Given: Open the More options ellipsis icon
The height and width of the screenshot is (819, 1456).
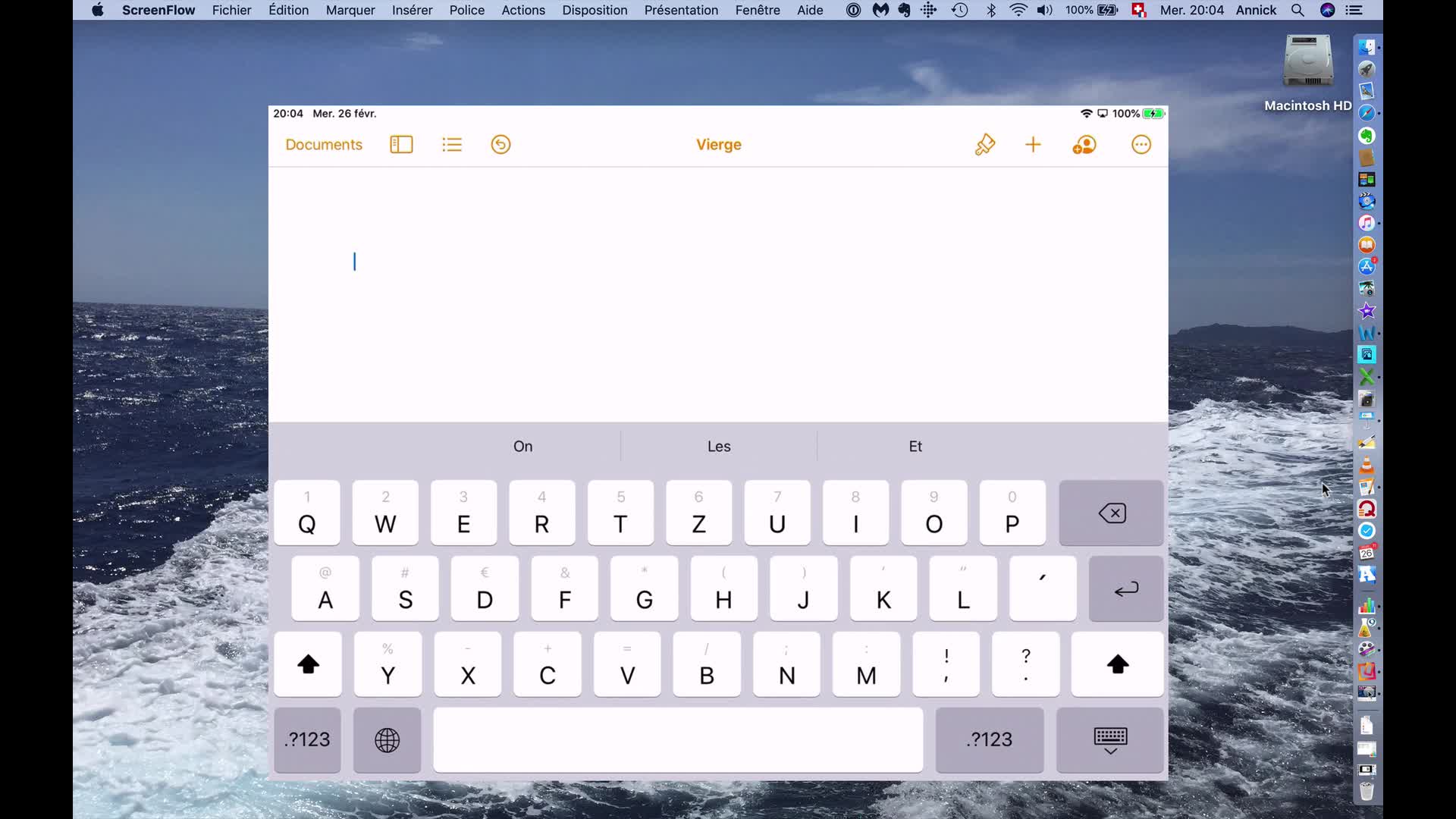Looking at the screenshot, I should (x=1141, y=145).
